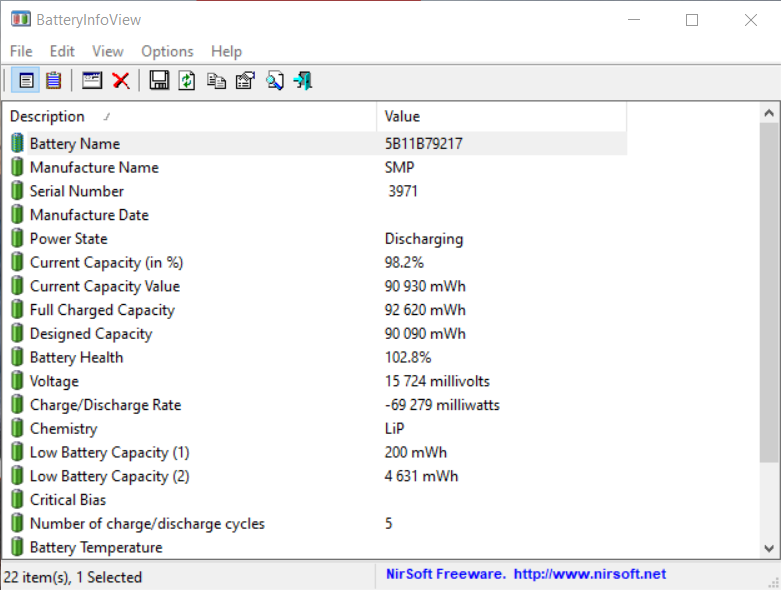Open the Help menu
Image resolution: width=781 pixels, height=590 pixels.
pos(226,51)
